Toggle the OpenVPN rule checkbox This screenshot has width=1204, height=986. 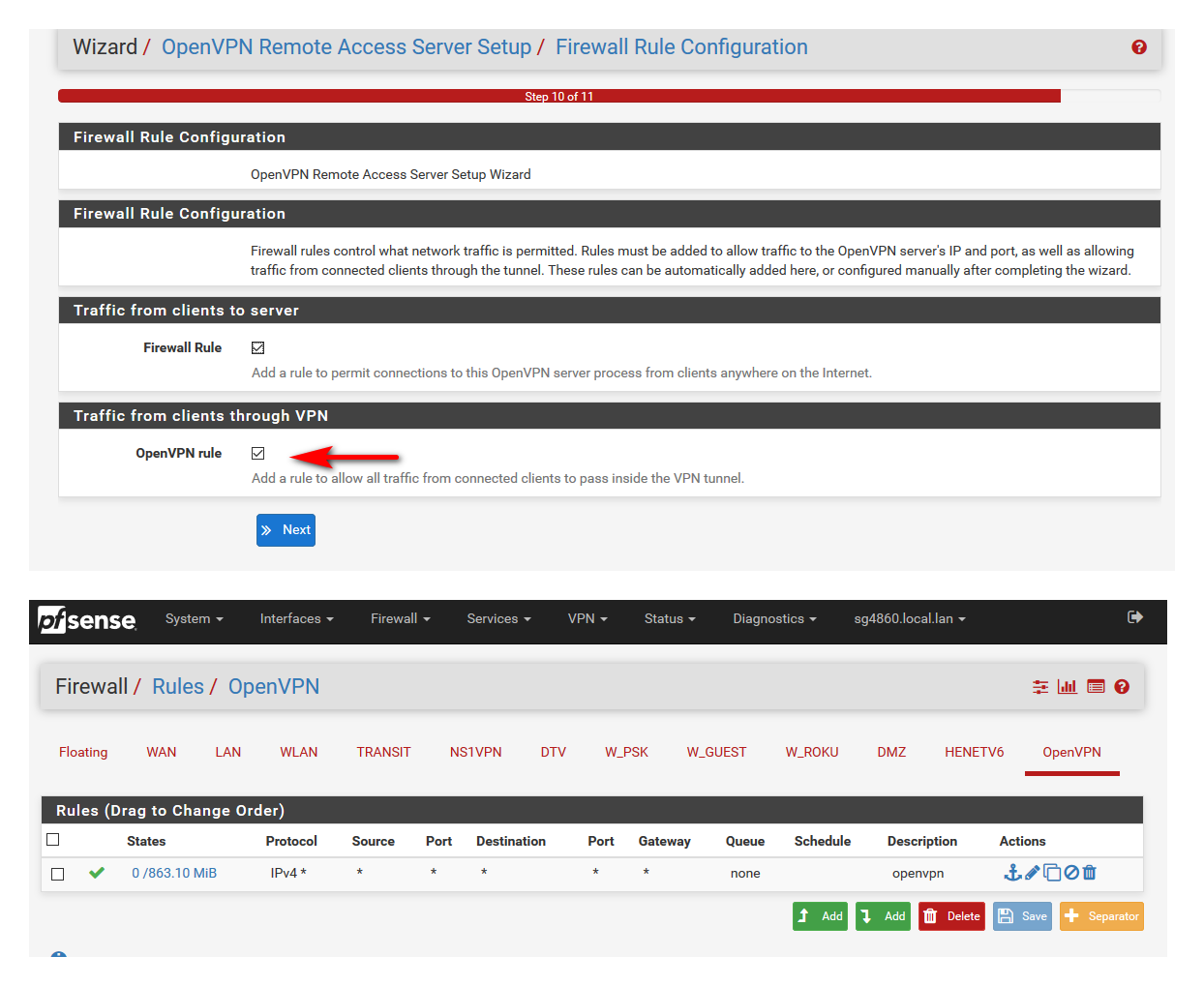pos(257,454)
